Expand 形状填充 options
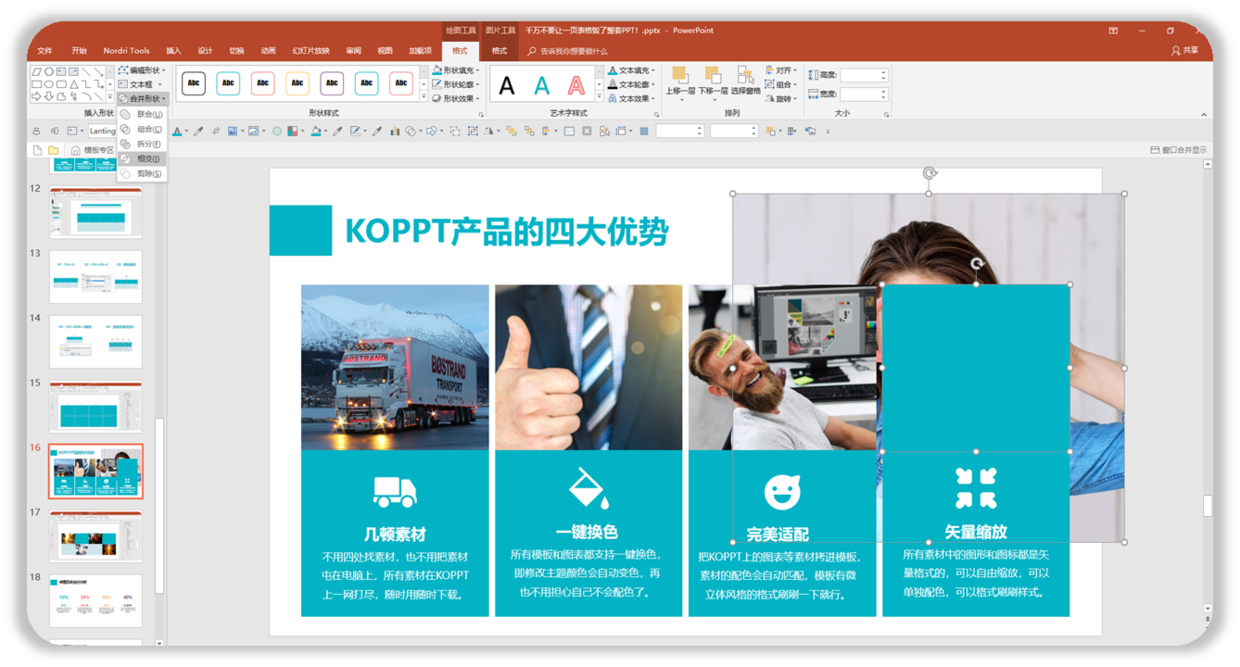Viewport: 1240px width, 667px height. point(456,71)
